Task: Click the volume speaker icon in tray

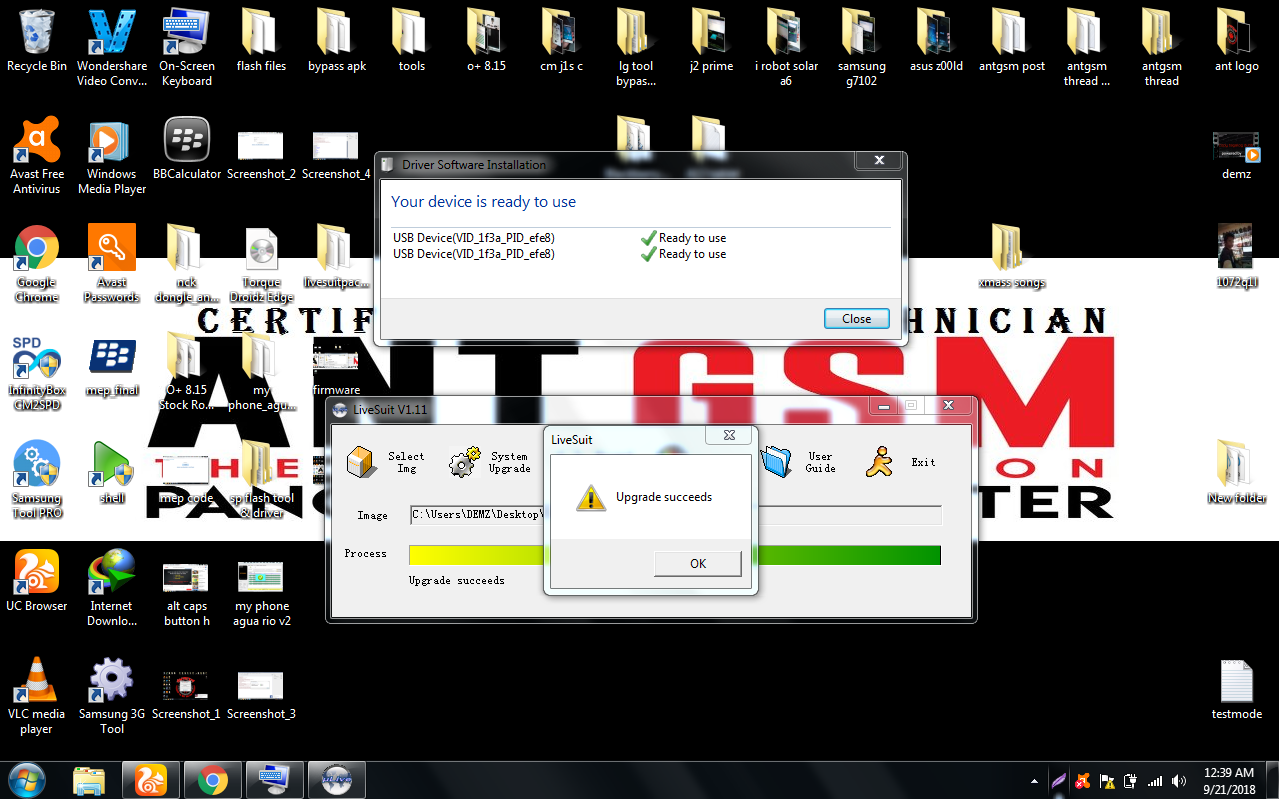Action: pyautogui.click(x=1178, y=781)
